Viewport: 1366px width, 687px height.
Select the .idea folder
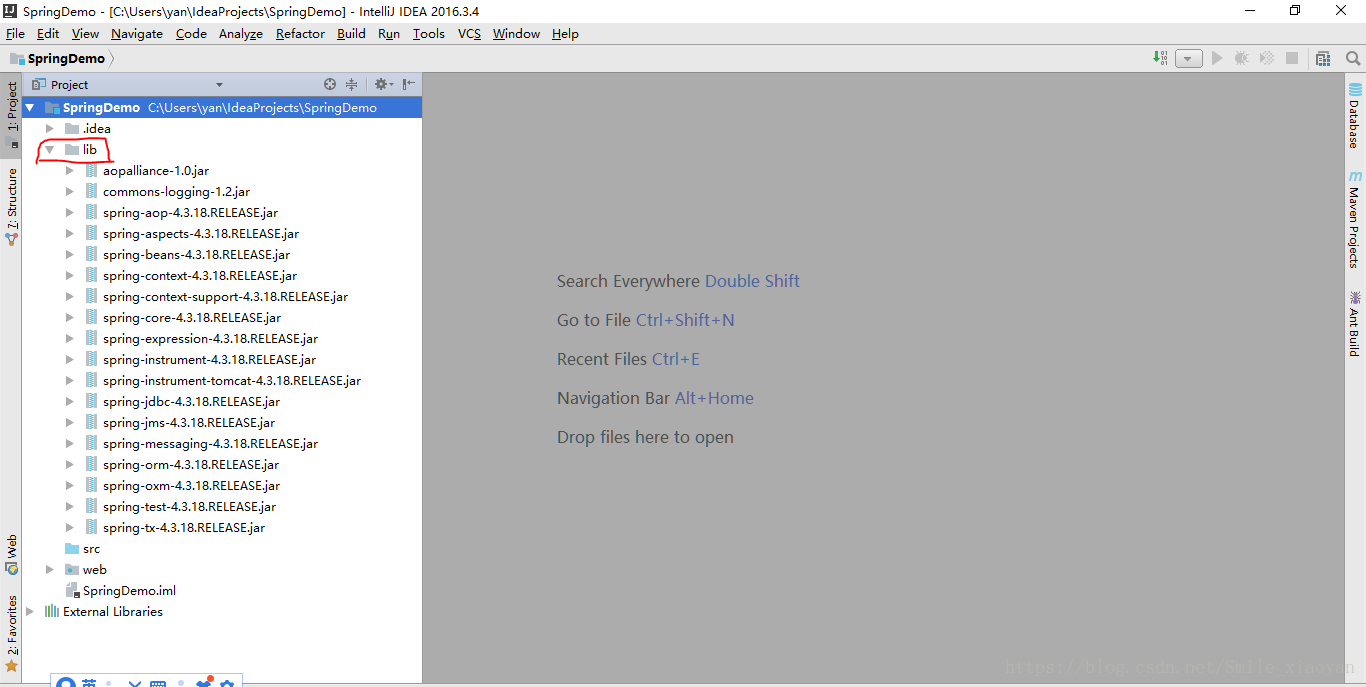pyautogui.click(x=96, y=128)
